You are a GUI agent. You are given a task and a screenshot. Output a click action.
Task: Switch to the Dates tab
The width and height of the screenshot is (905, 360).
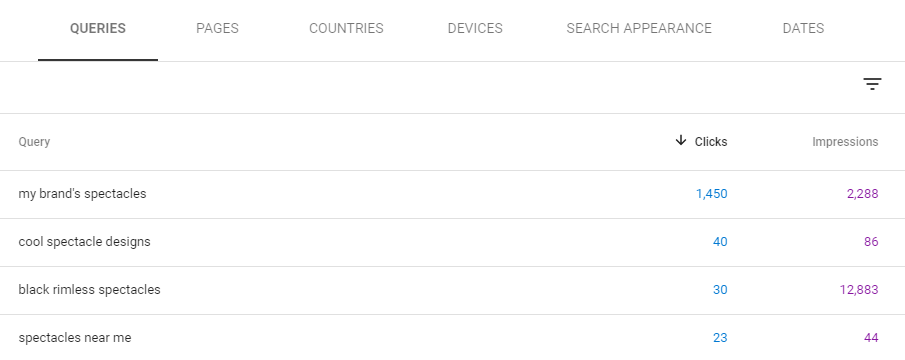(803, 28)
